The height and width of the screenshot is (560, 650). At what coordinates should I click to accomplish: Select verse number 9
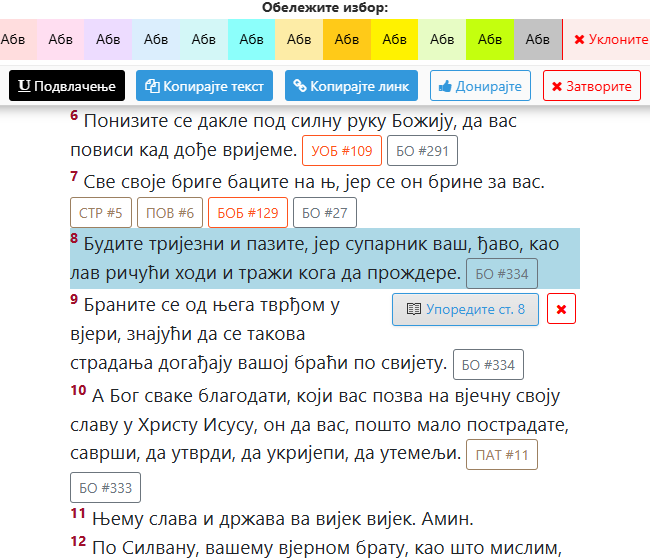pyautogui.click(x=74, y=299)
